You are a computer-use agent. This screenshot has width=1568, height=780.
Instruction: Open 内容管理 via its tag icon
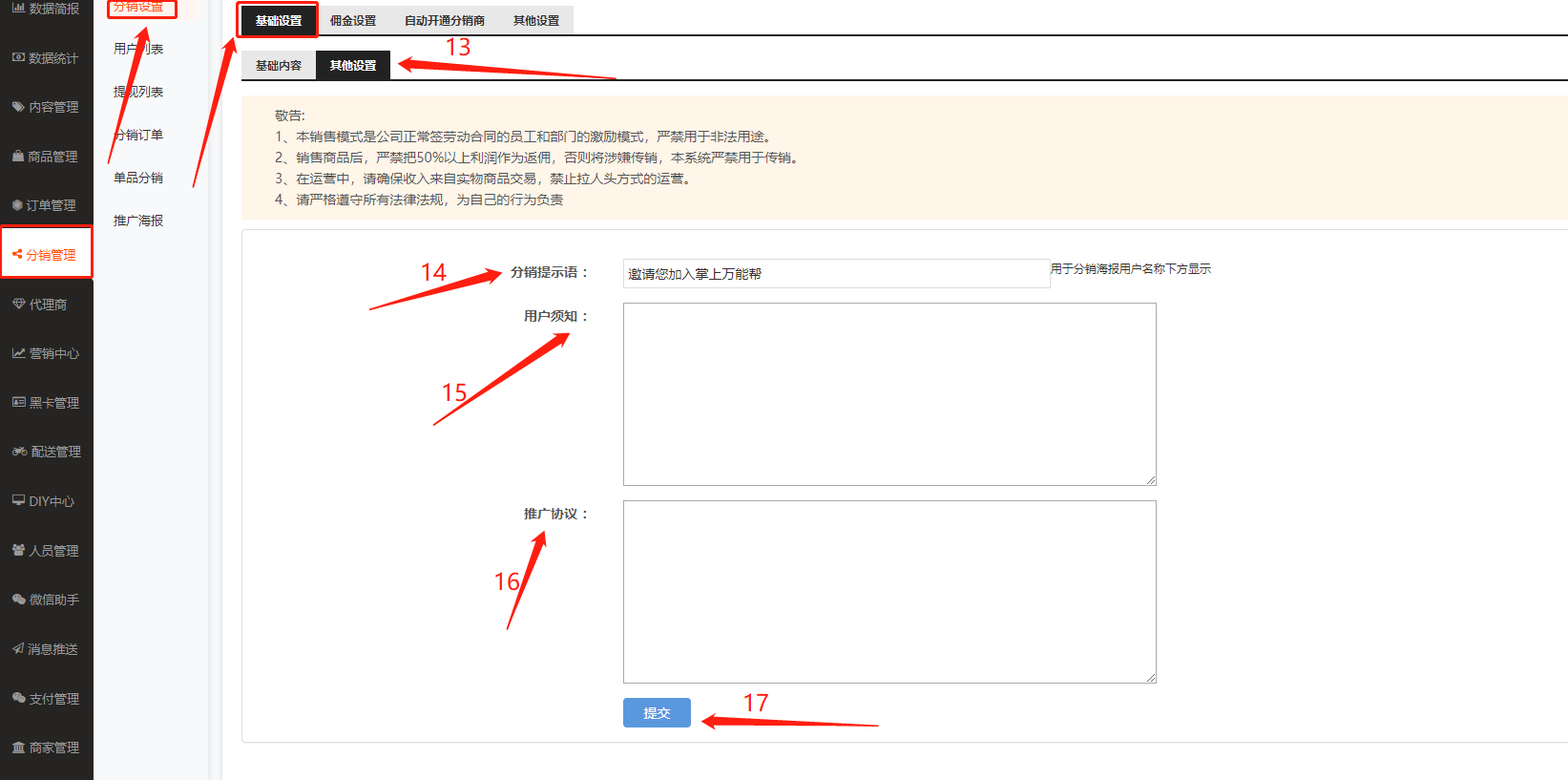click(x=18, y=107)
